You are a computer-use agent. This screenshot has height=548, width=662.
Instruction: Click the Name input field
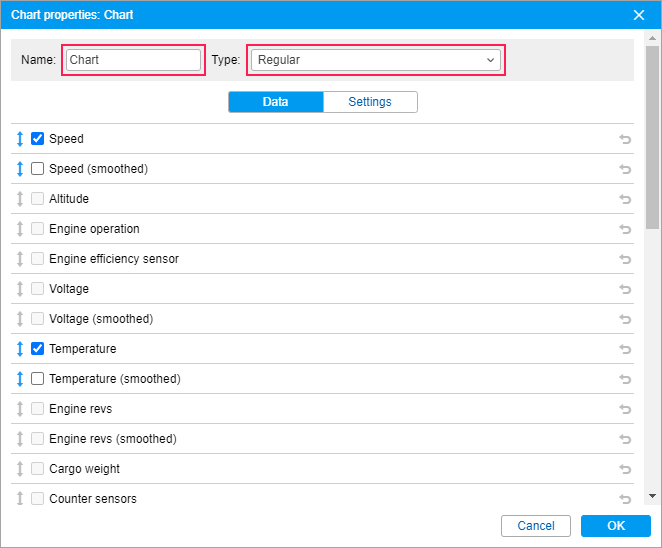pyautogui.click(x=133, y=60)
